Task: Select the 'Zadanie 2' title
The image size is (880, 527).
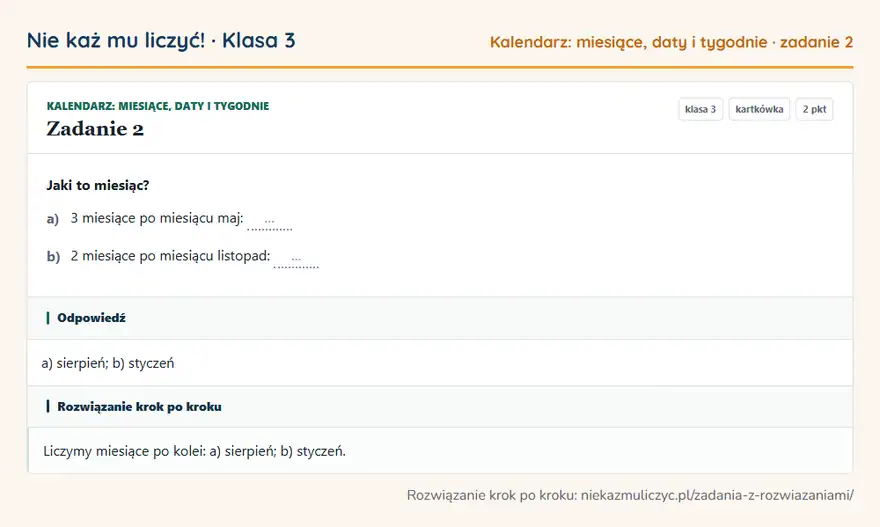Action: point(95,129)
